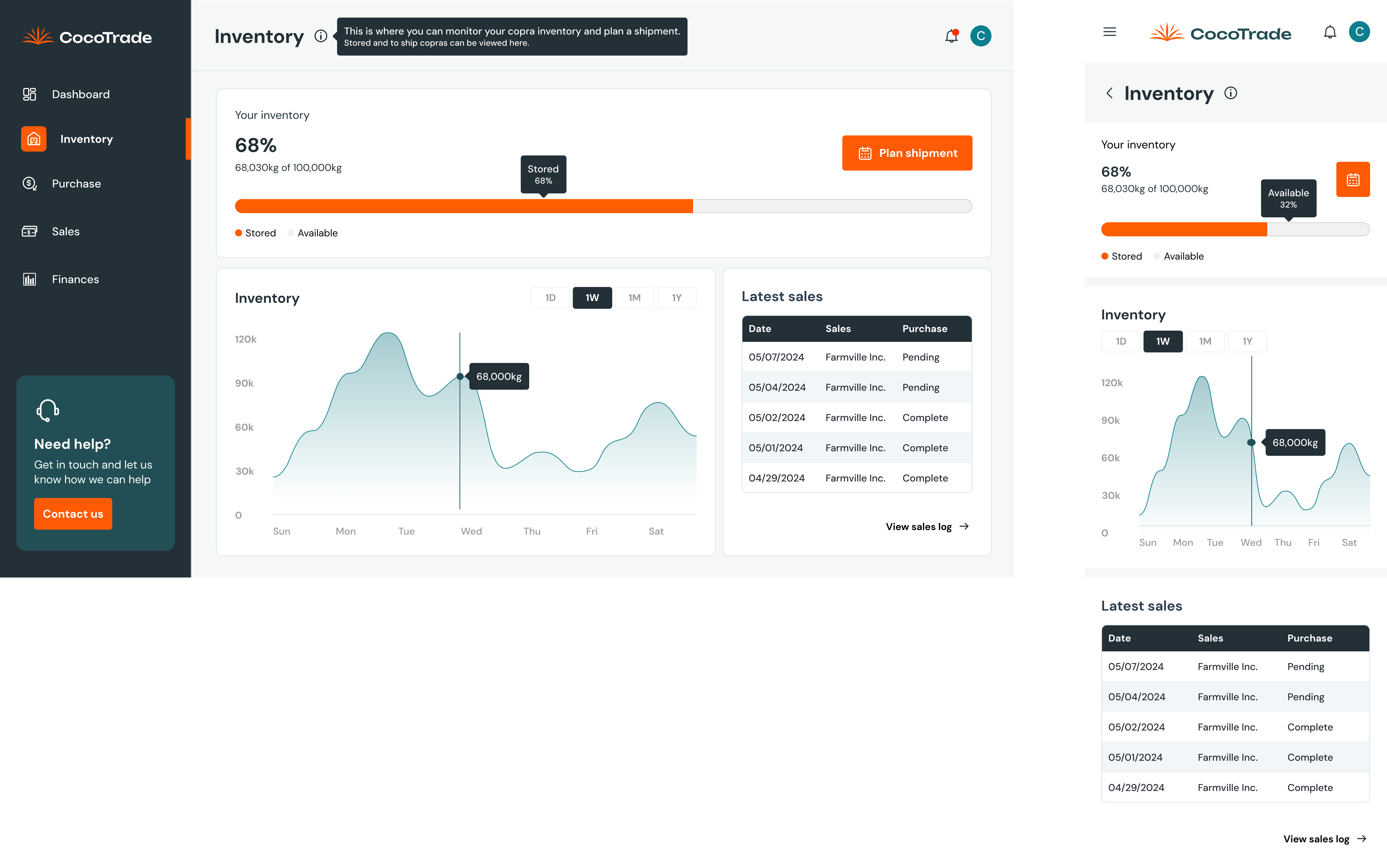Click the grey Available legend dot on desktop

tap(291, 233)
